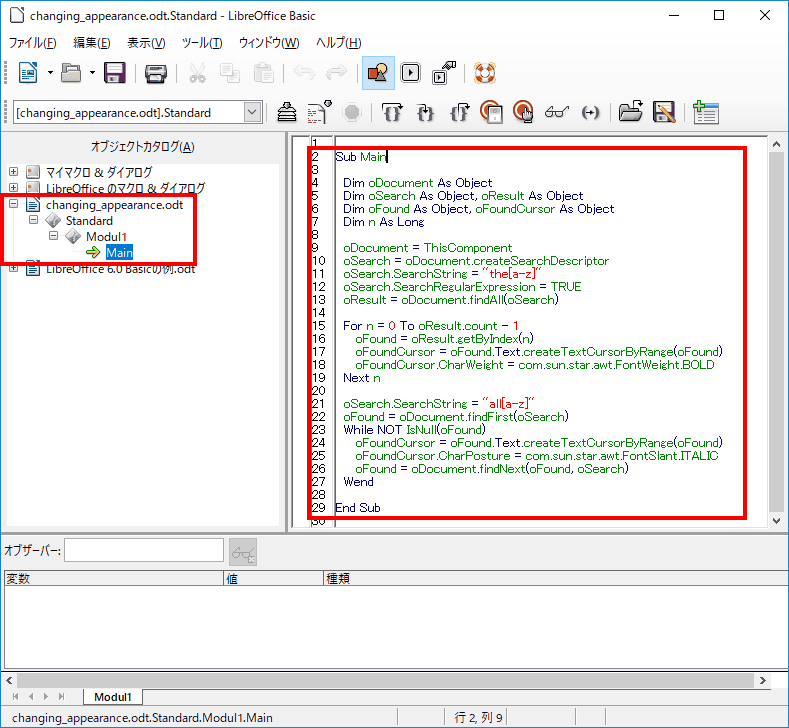
Task: Open the 表示(V) menu
Action: (146, 43)
